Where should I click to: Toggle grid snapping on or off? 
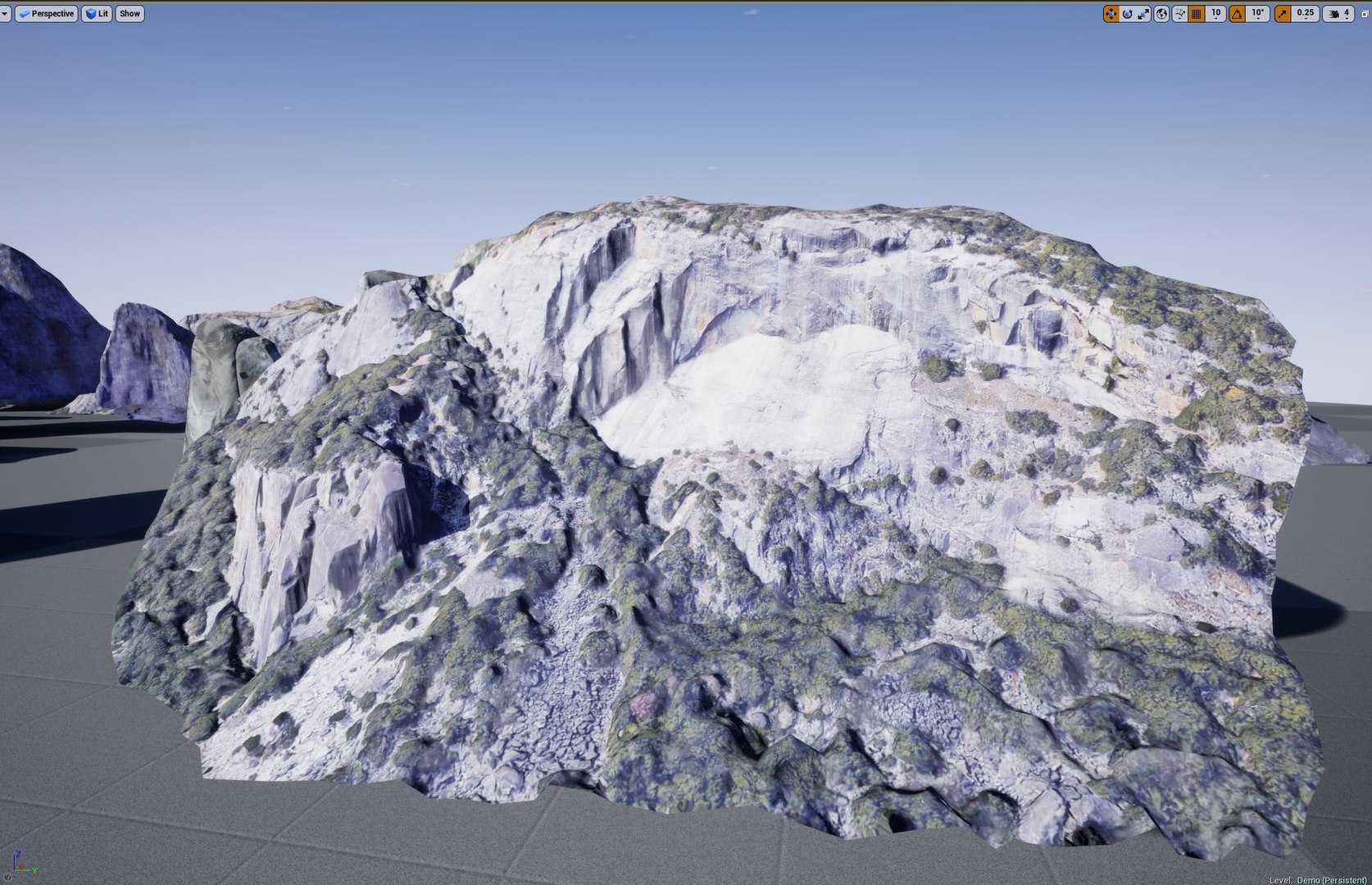tap(1197, 13)
